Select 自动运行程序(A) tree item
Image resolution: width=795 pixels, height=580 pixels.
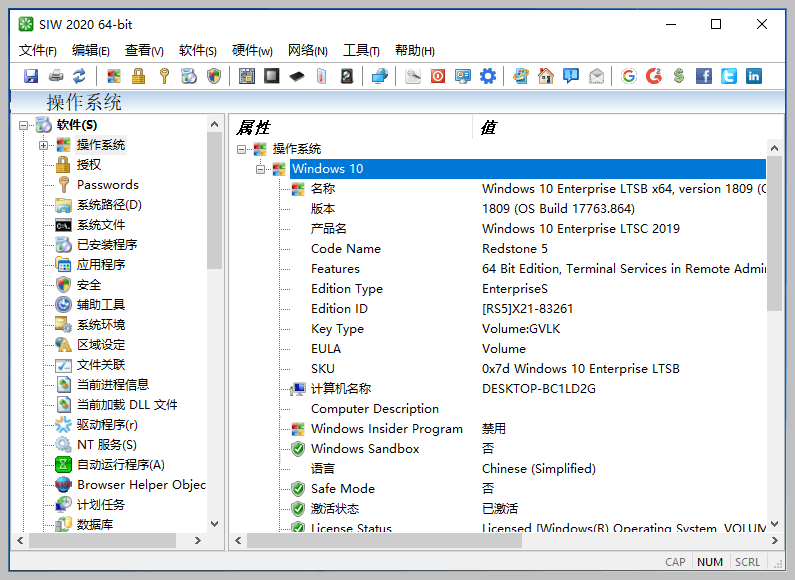pyautogui.click(x=121, y=465)
